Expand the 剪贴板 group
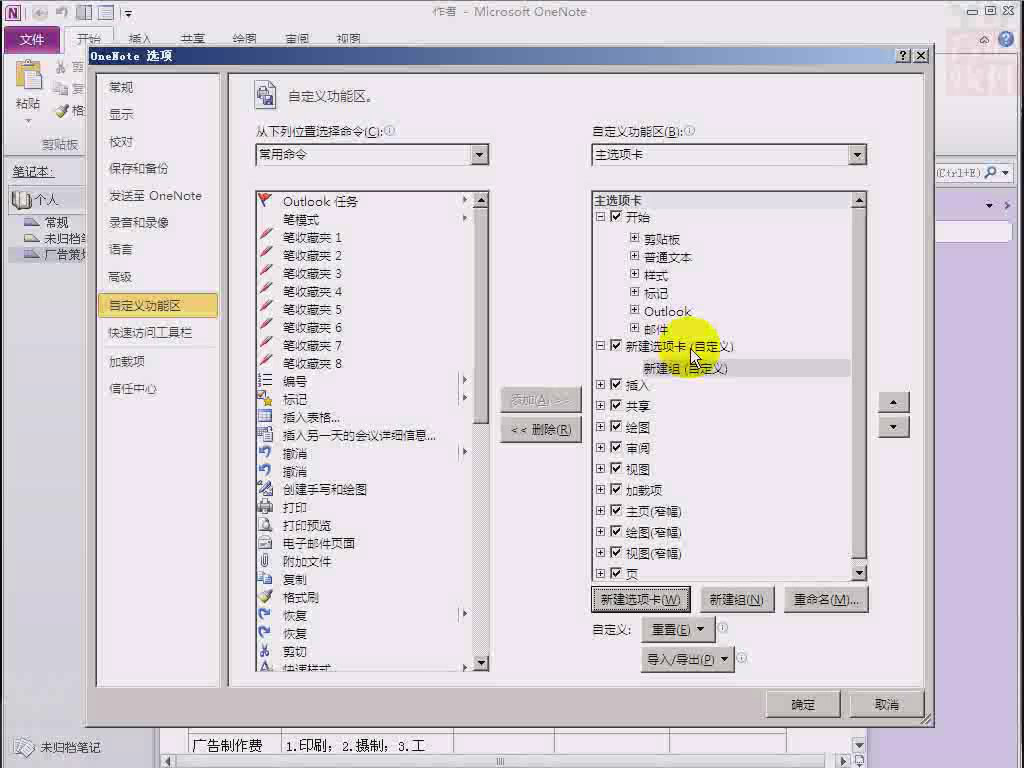Screen dimensions: 1024x768 click(634, 238)
